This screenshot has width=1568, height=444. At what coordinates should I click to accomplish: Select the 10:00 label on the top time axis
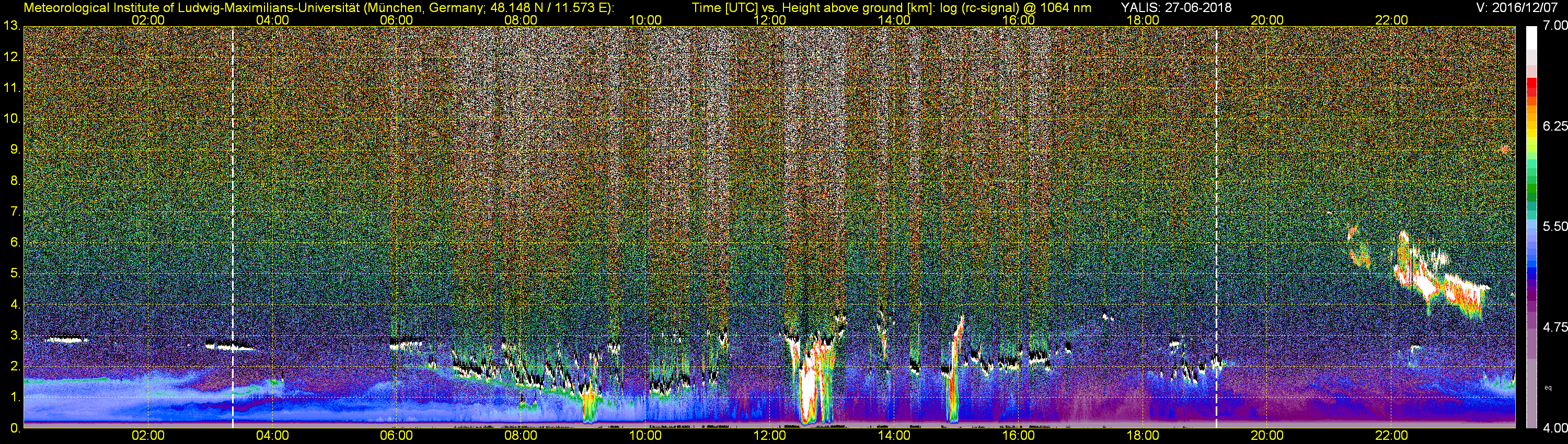(645, 20)
